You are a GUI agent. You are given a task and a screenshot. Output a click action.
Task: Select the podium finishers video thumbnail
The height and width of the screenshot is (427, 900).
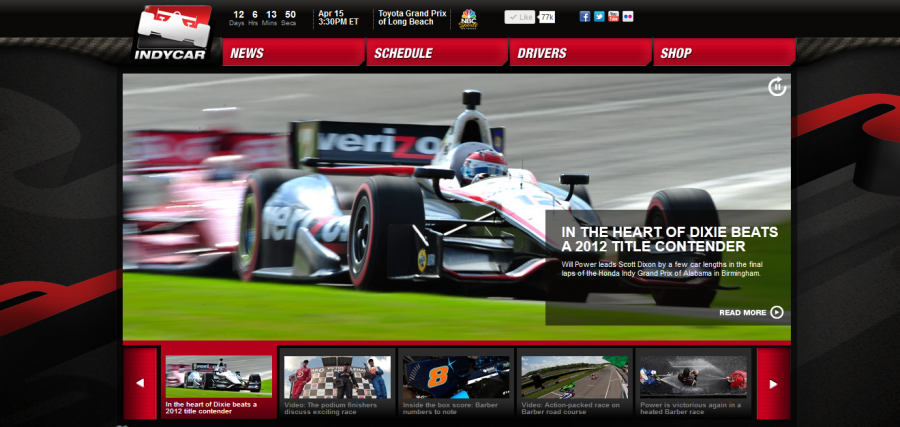[x=338, y=377]
